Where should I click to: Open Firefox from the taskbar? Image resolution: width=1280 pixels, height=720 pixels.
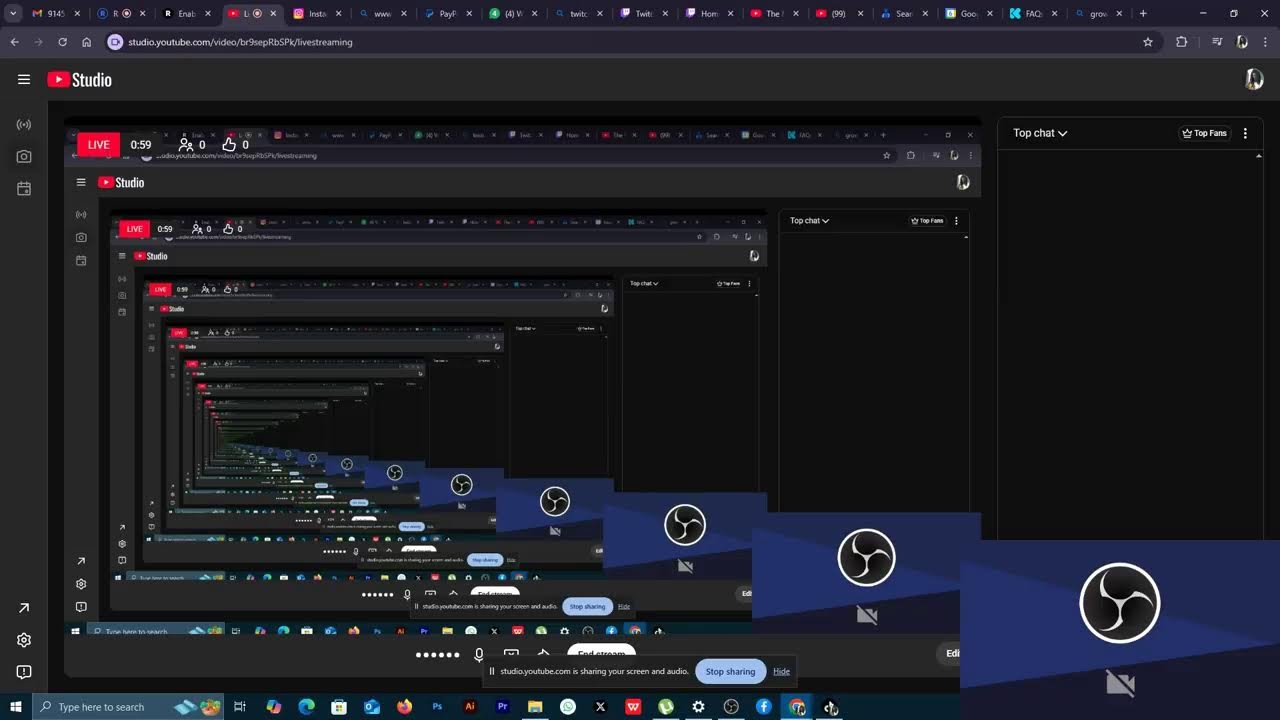404,707
